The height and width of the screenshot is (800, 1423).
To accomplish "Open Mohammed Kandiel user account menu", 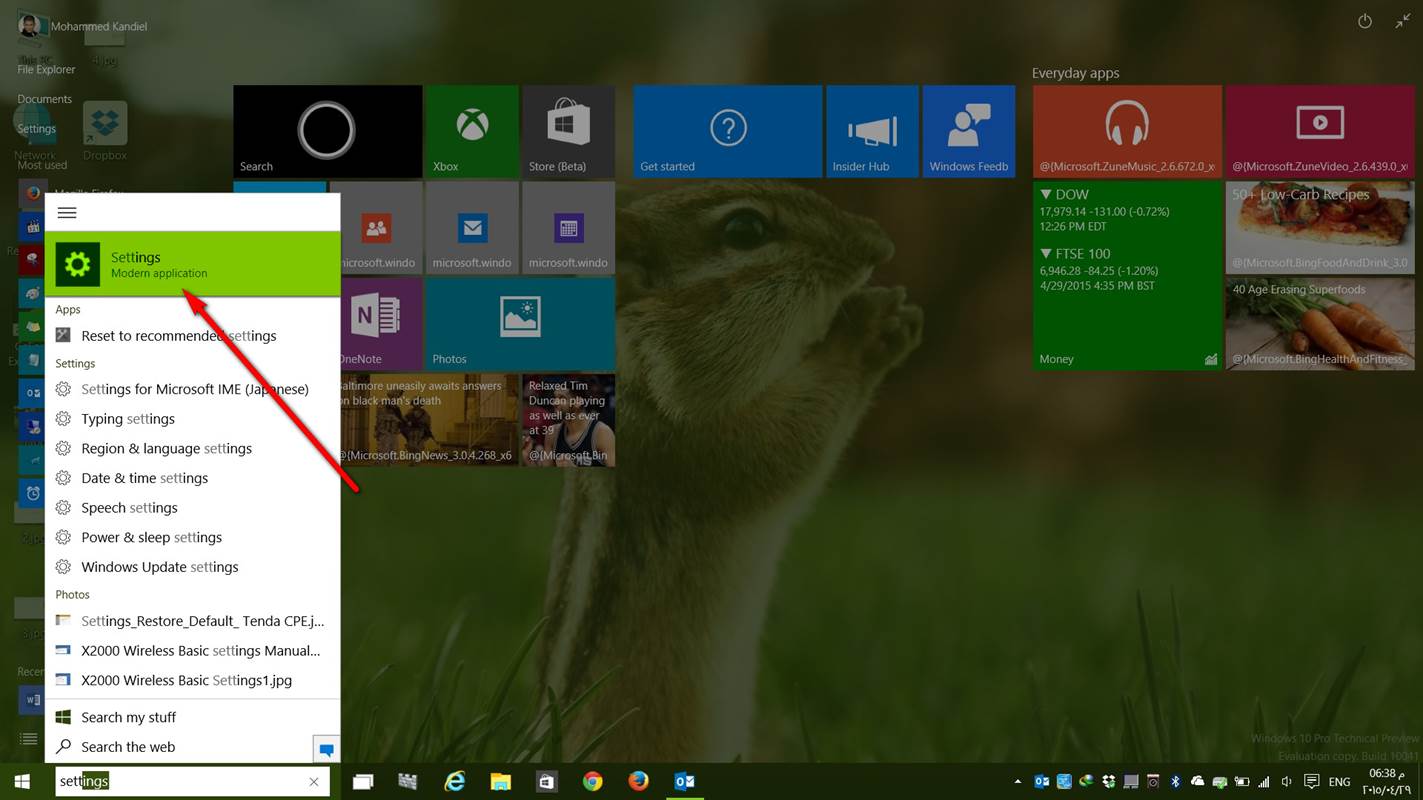I will pos(82,26).
